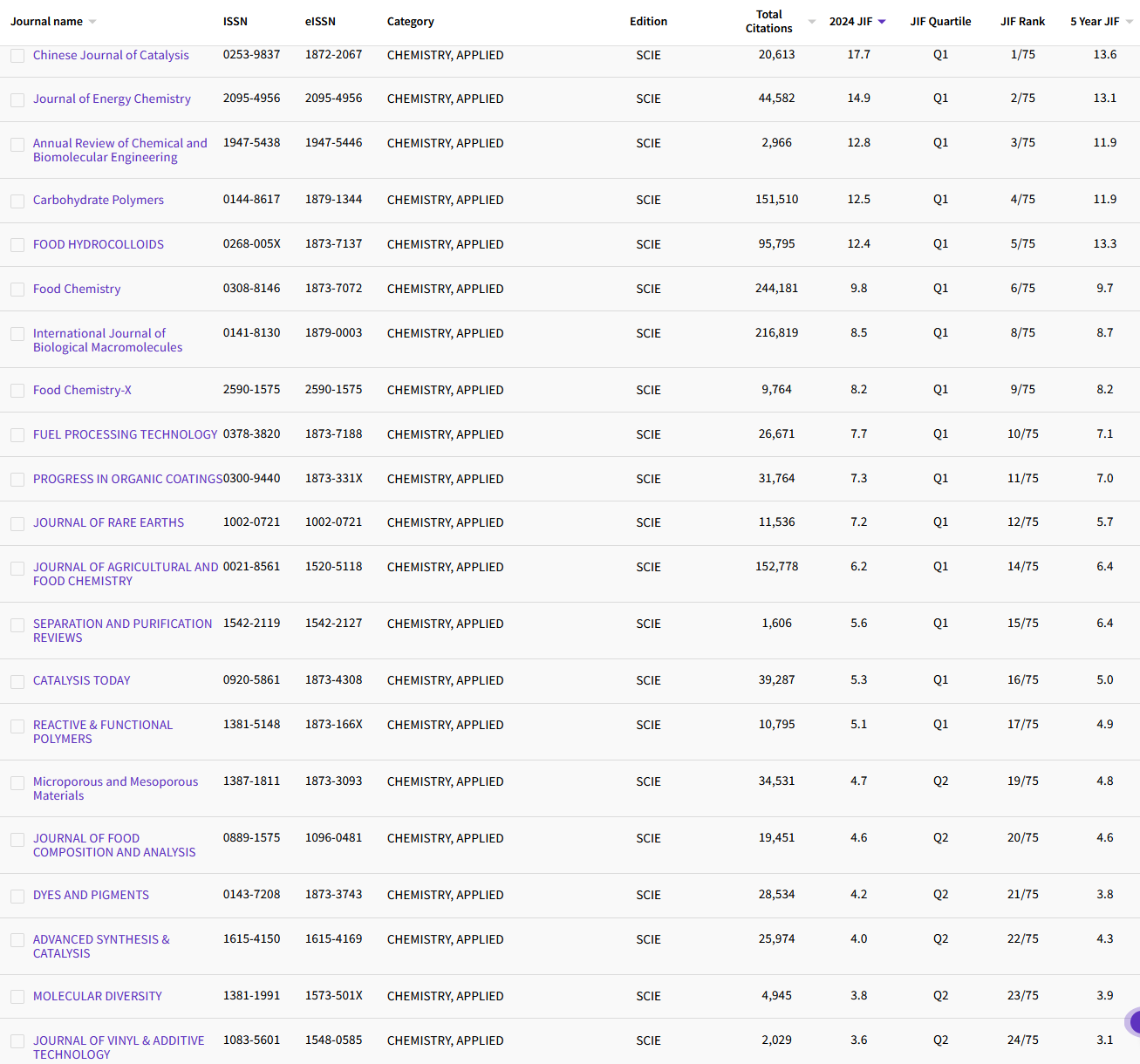Click the Category column header
The height and width of the screenshot is (1064, 1140).
410,22
